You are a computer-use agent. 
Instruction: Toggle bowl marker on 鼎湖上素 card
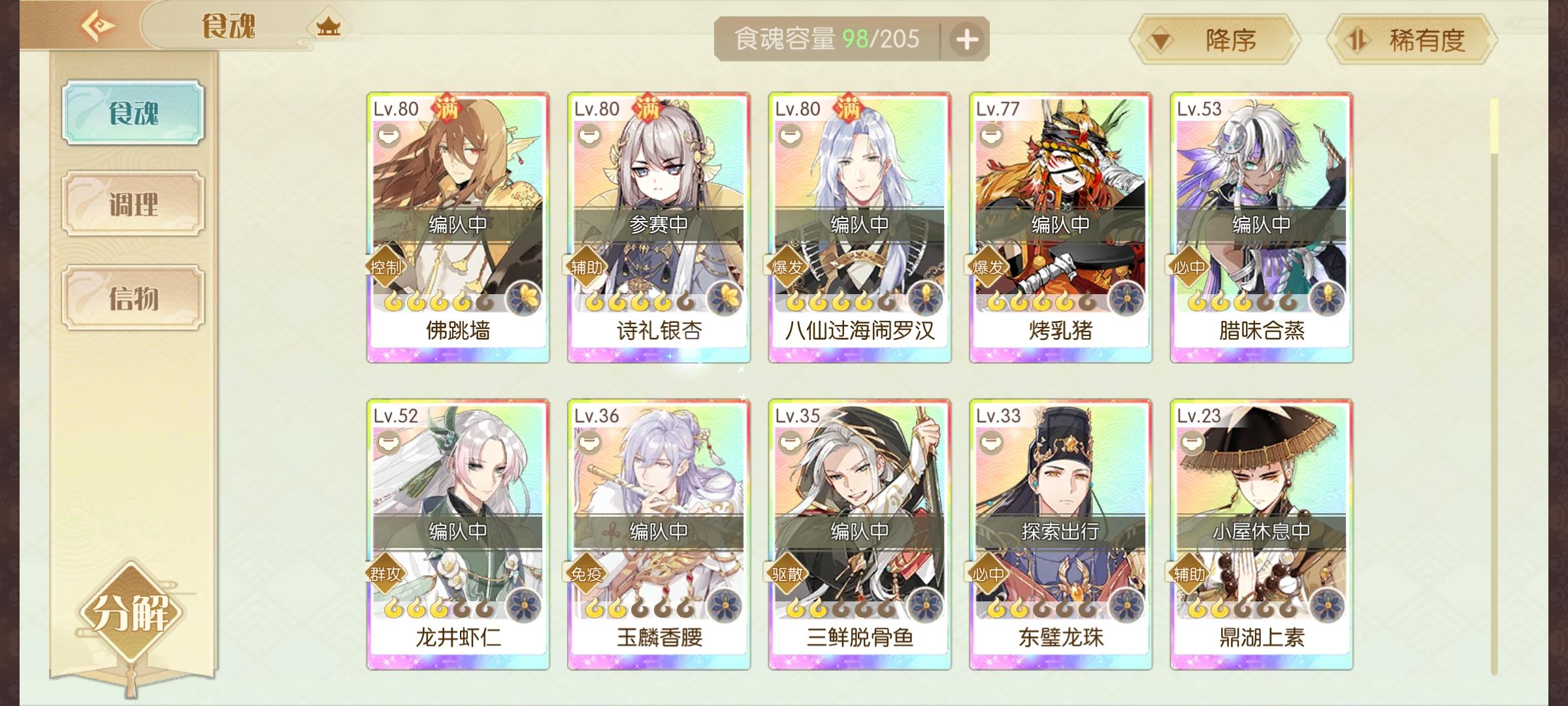pos(1192,443)
